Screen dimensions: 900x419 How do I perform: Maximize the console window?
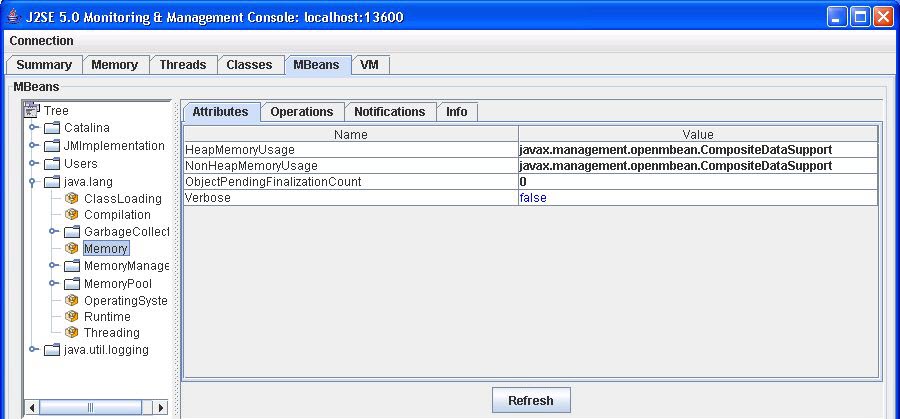pos(860,17)
